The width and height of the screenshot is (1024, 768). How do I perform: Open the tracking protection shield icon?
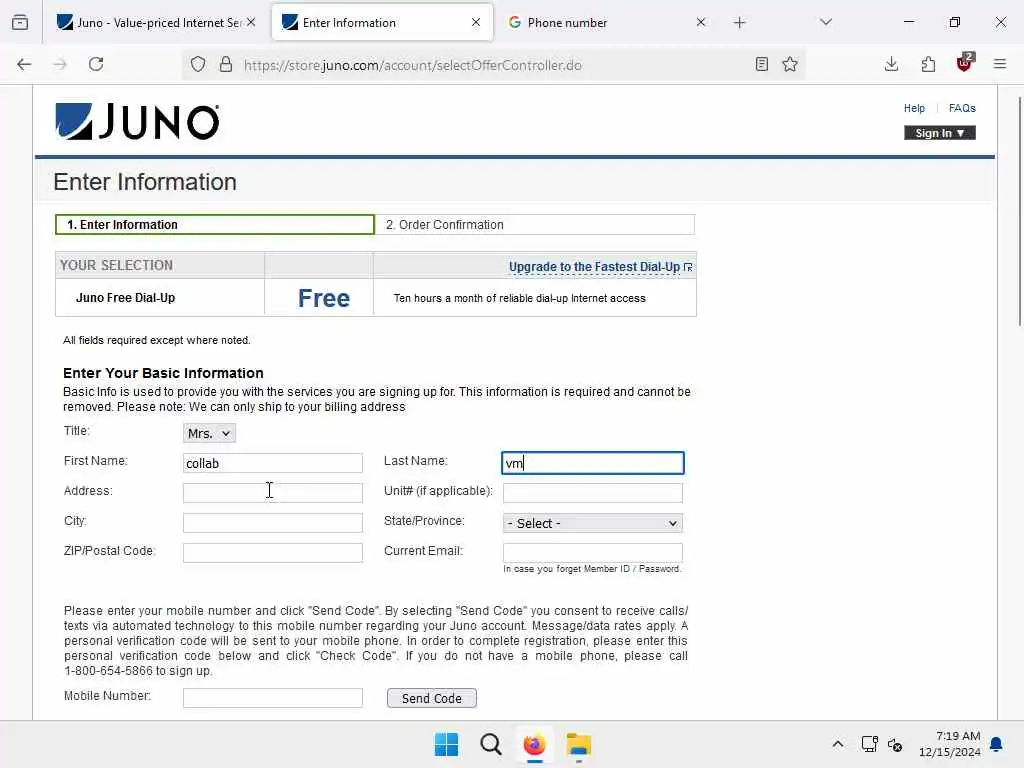(198, 64)
